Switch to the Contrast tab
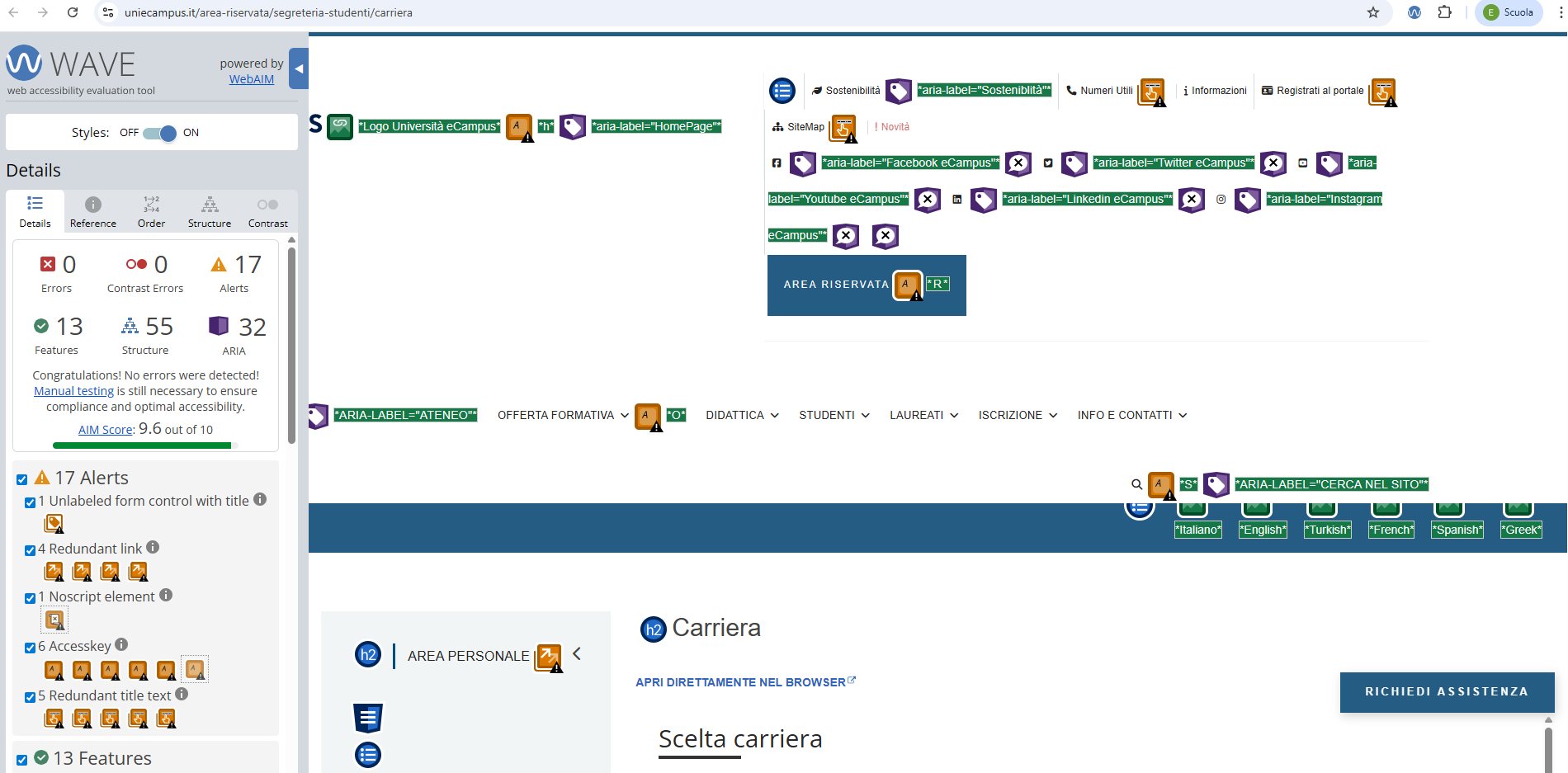This screenshot has width=1568, height=773. (x=268, y=212)
